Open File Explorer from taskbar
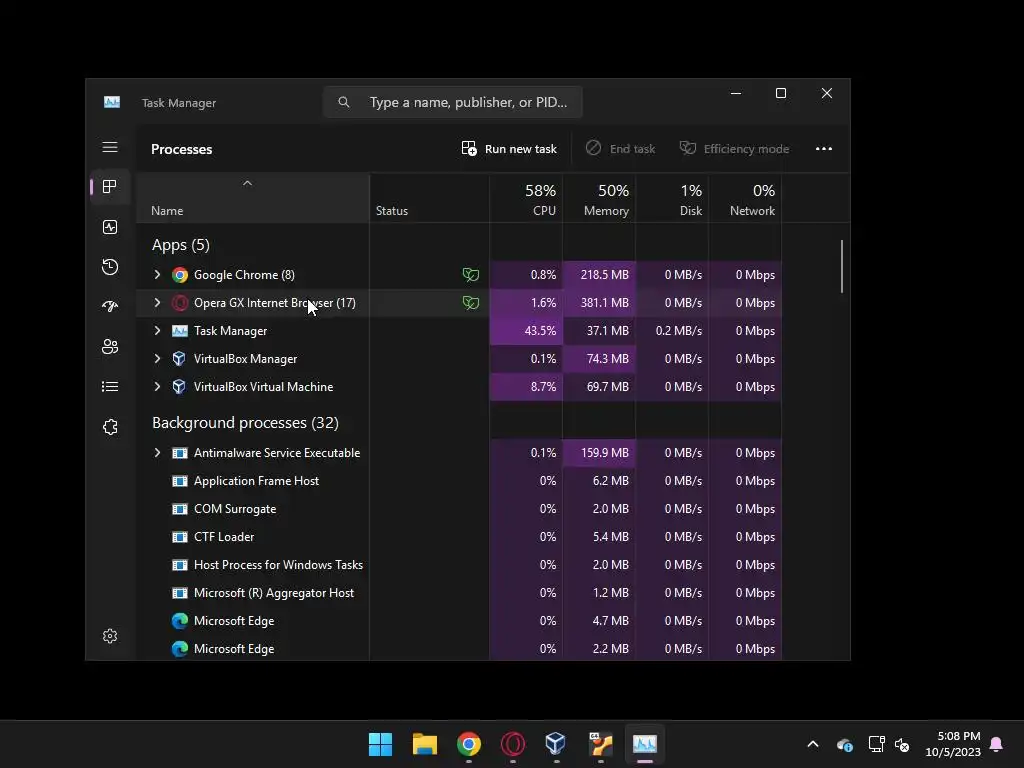The height and width of the screenshot is (768, 1024). pos(424,744)
